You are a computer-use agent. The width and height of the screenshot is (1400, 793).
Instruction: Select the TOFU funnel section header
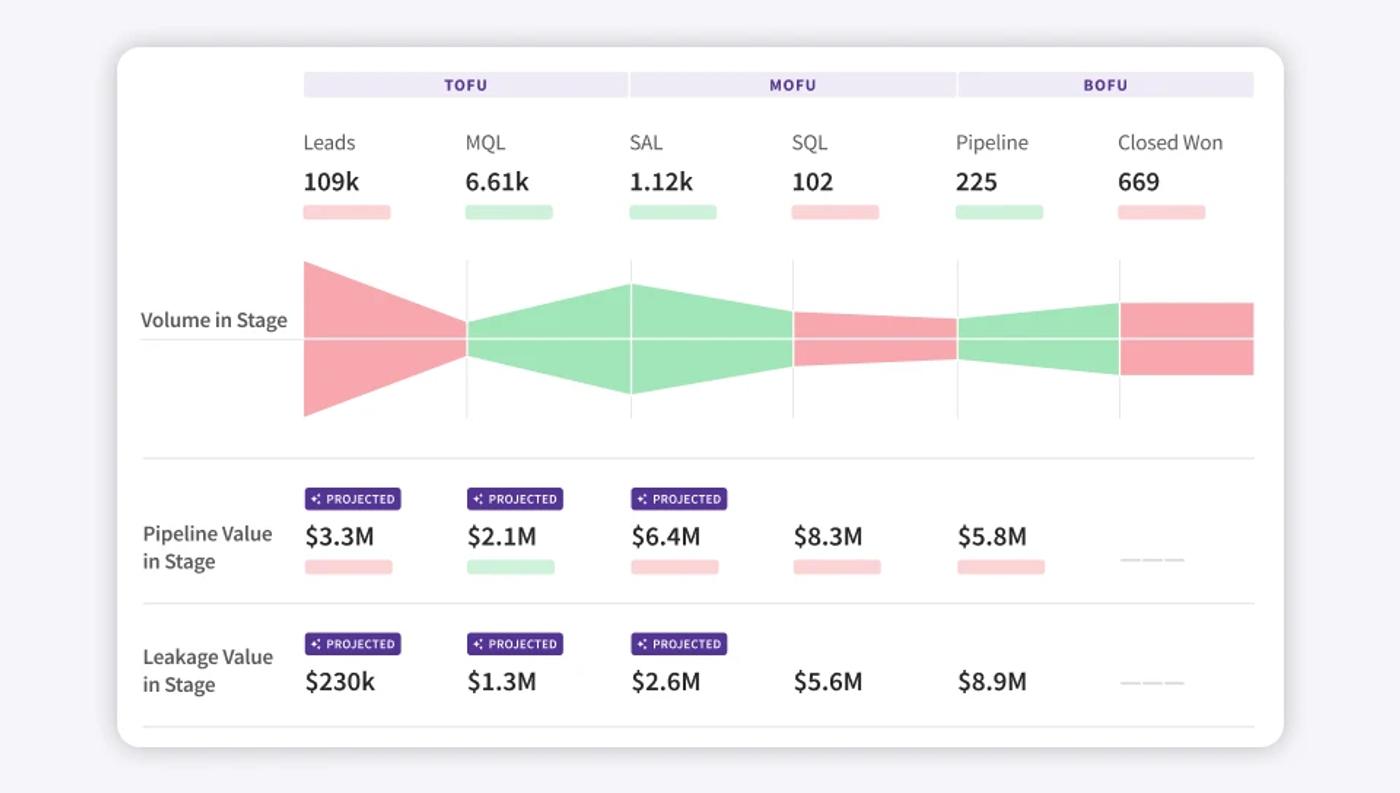tap(466, 85)
